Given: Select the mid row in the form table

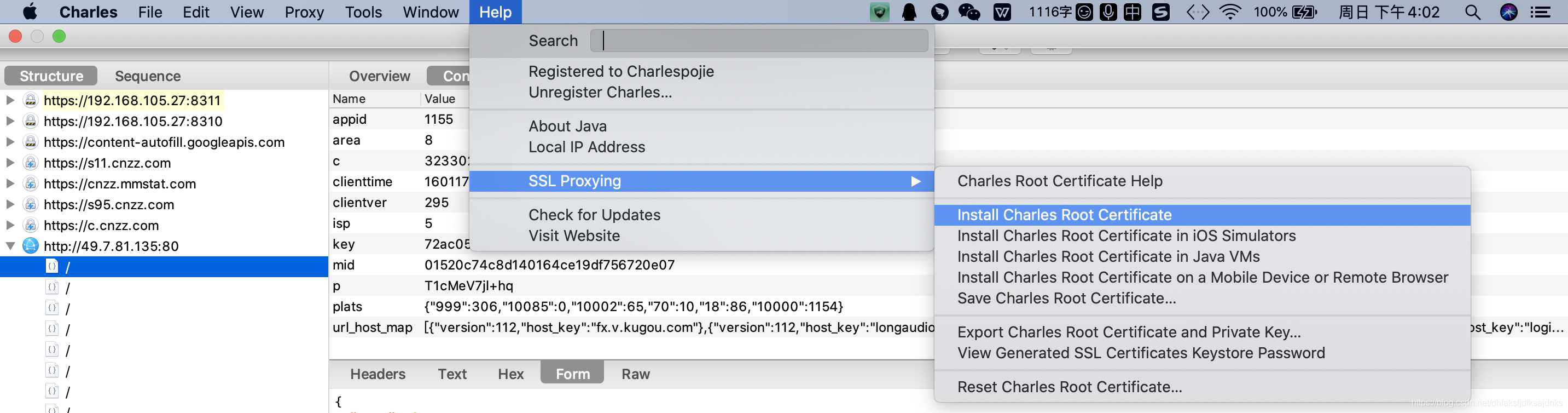Looking at the screenshot, I should [632, 265].
